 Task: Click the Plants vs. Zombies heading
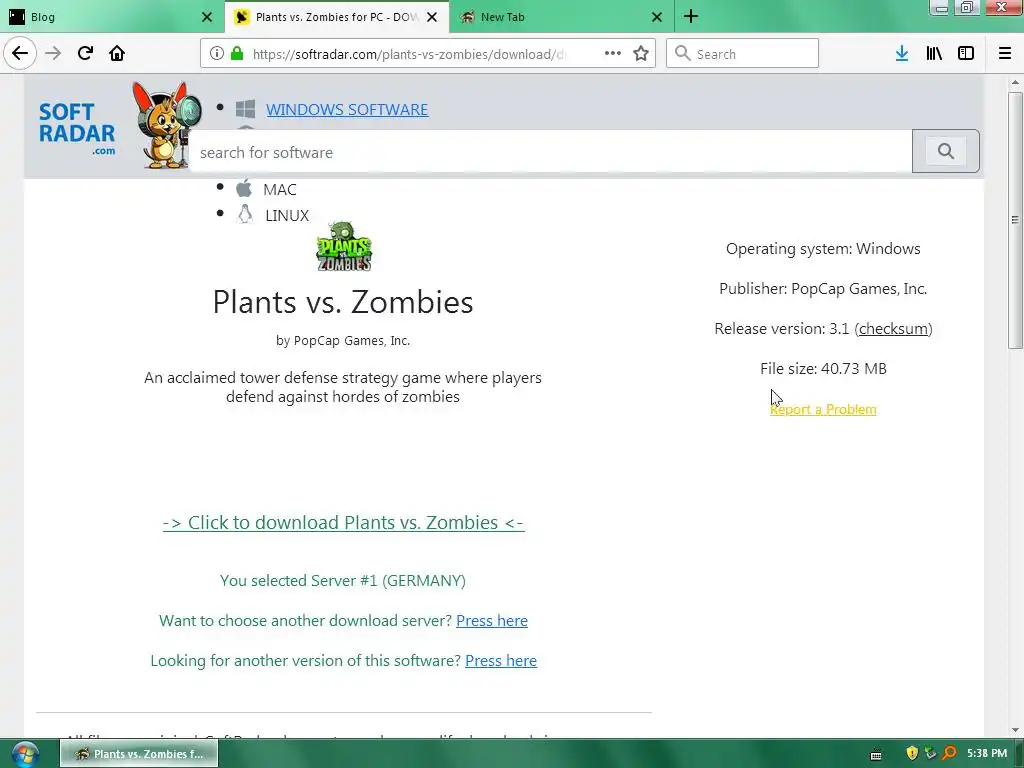[x=343, y=302]
